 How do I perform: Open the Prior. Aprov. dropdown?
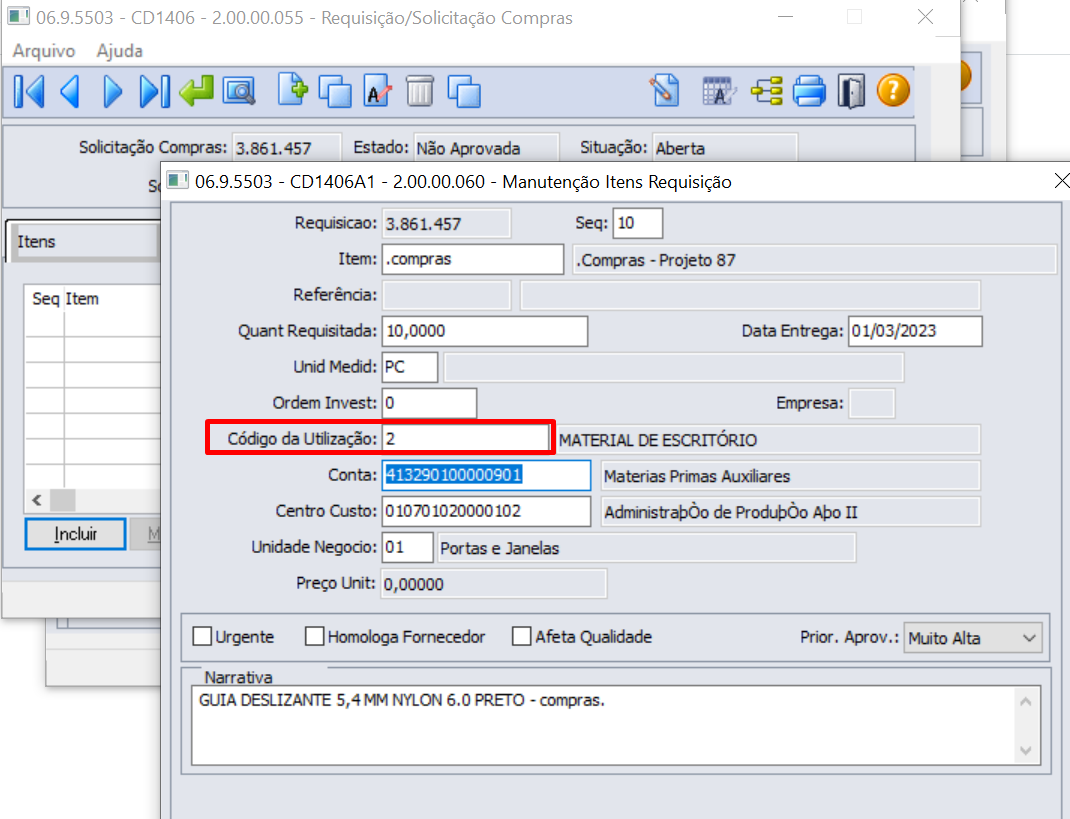point(1032,637)
